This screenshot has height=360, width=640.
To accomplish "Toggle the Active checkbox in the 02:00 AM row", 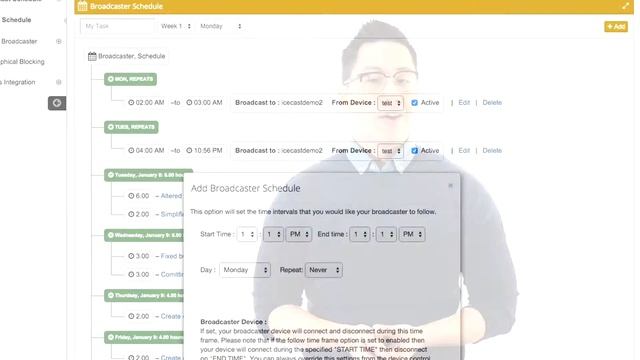I will (414, 103).
